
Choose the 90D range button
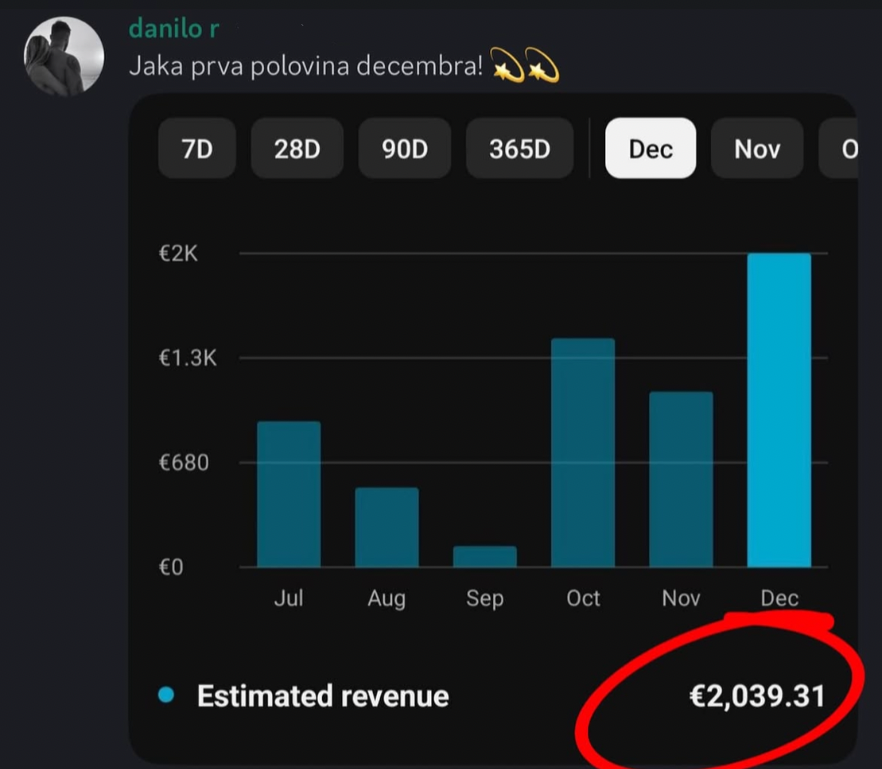(404, 148)
